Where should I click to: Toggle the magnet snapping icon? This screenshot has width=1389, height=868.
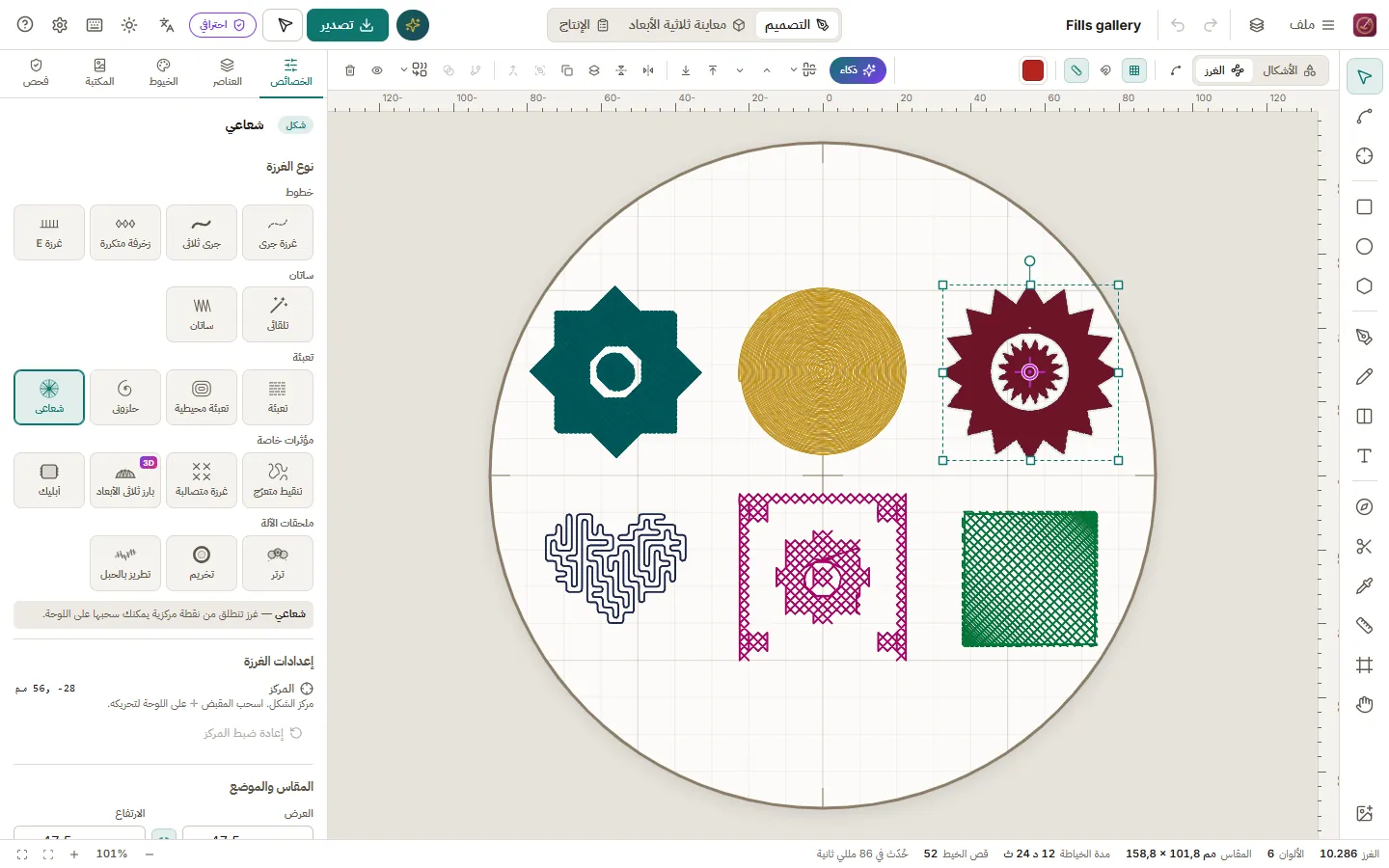click(1105, 70)
